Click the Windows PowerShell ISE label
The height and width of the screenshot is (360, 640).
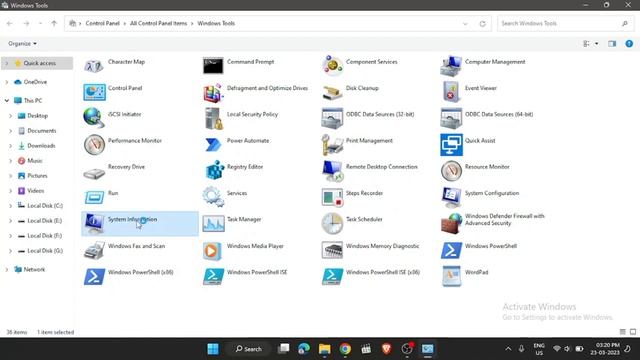257,272
